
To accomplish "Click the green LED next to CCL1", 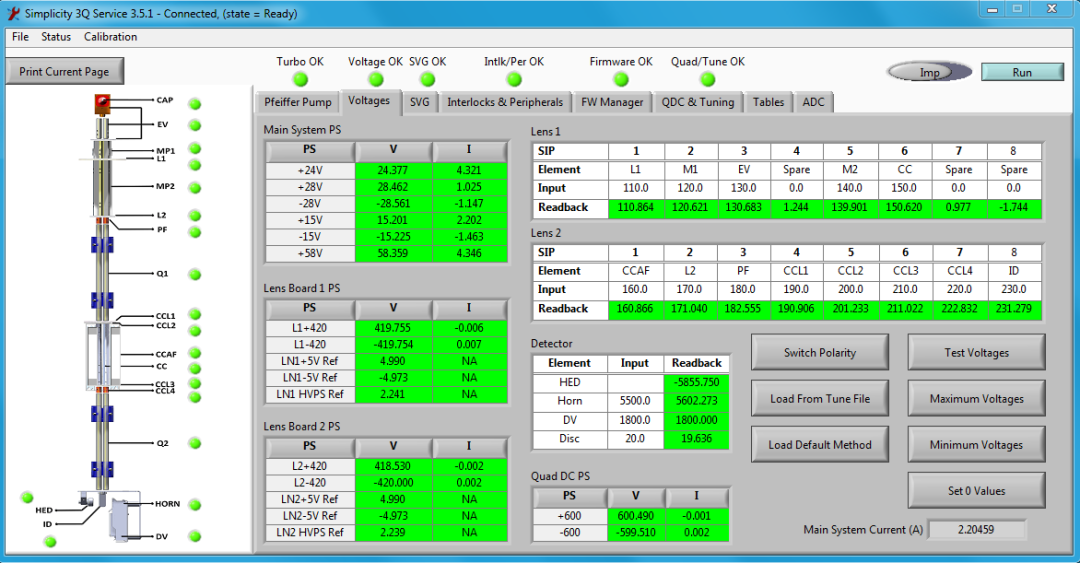I will (195, 314).
